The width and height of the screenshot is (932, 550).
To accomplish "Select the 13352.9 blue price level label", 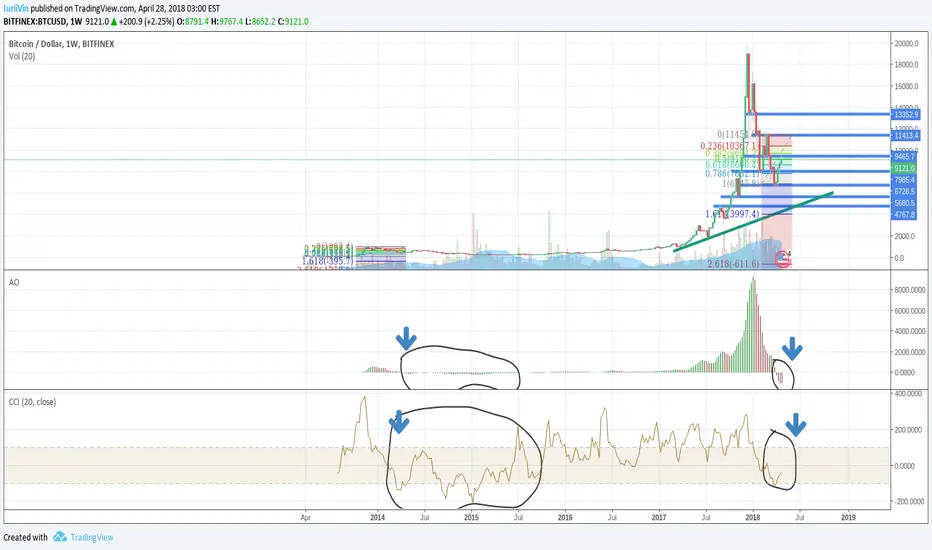I will (905, 114).
